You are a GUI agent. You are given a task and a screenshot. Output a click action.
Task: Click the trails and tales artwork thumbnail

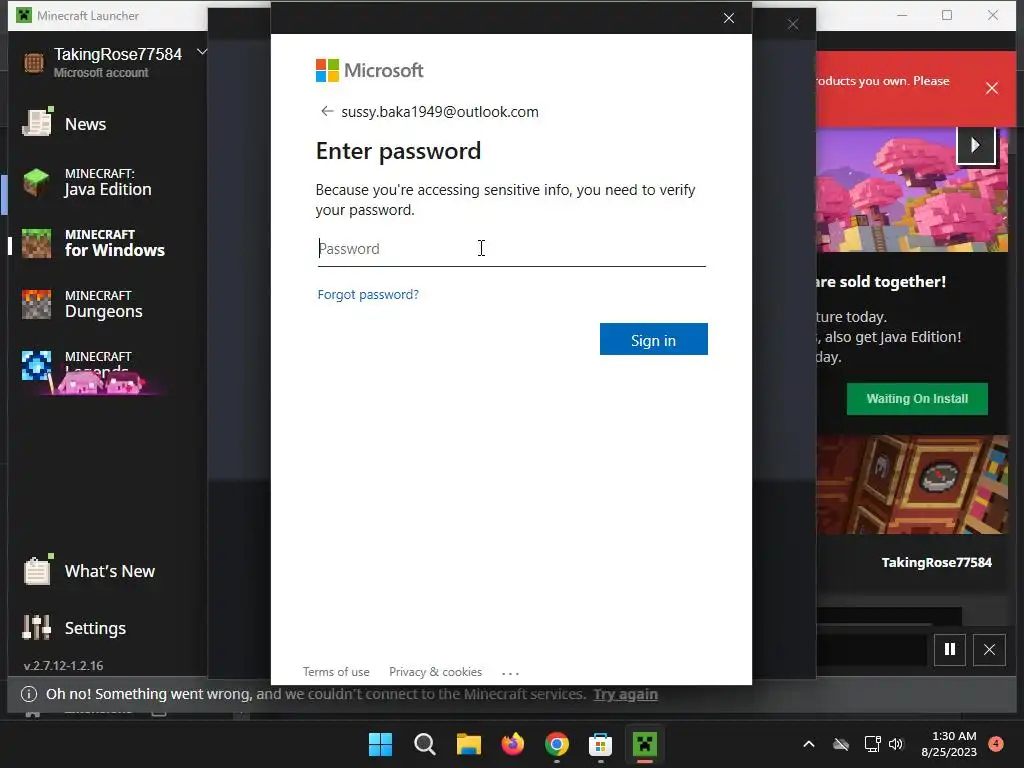912,485
